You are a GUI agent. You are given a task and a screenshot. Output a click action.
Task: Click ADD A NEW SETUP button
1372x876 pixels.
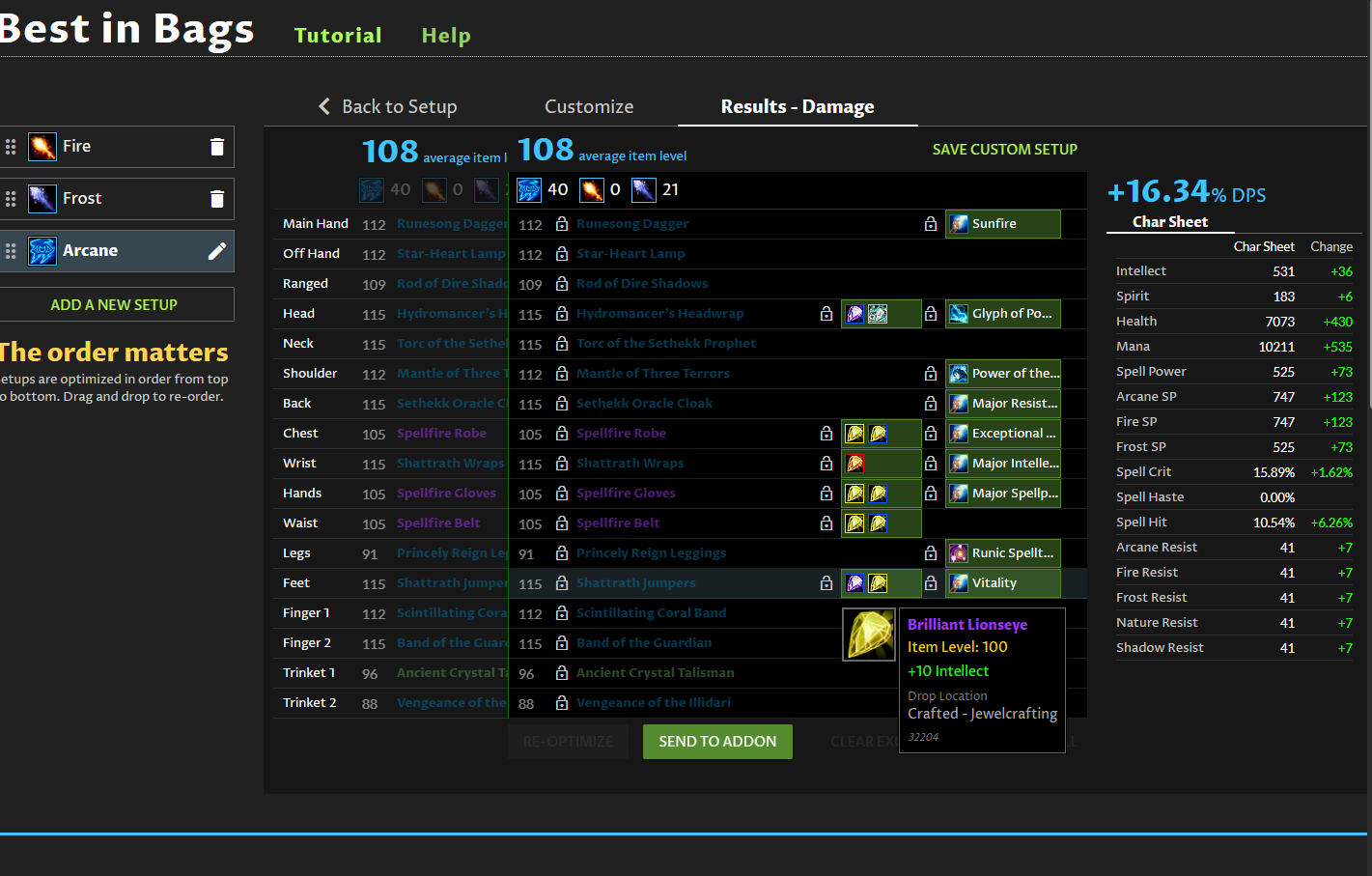click(114, 305)
